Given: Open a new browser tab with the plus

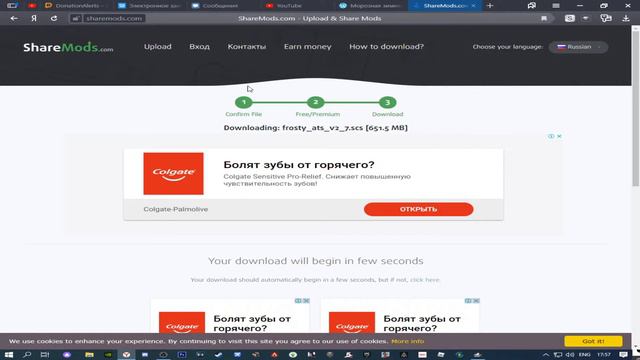Looking at the screenshot, I should [x=490, y=6].
